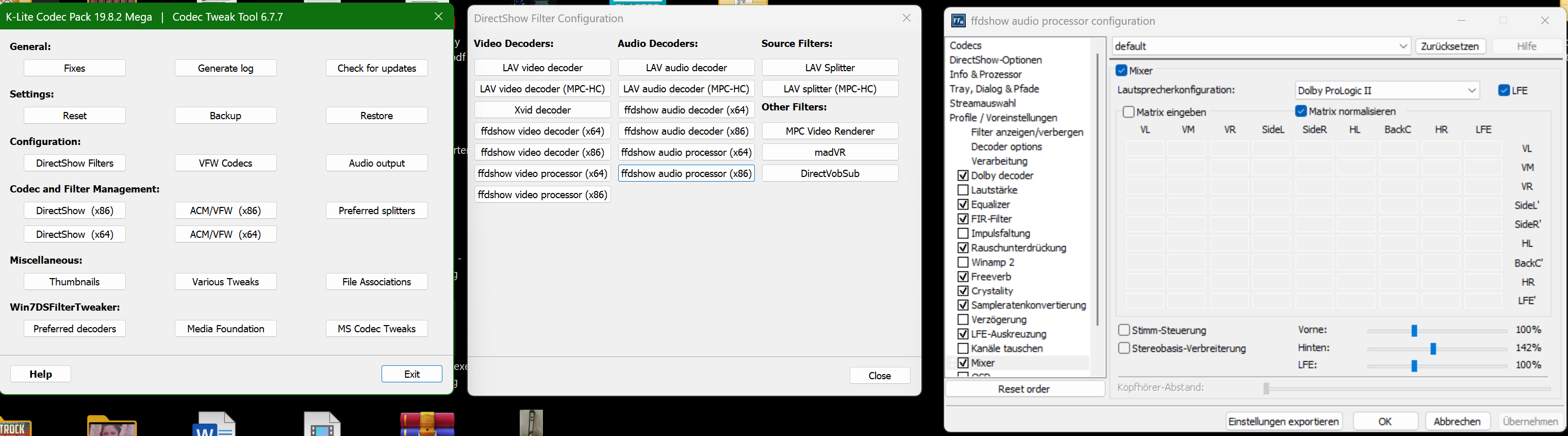
Task: Uncheck the Mixer checkbox above Lautsprecherkonfiguration
Action: (1122, 71)
